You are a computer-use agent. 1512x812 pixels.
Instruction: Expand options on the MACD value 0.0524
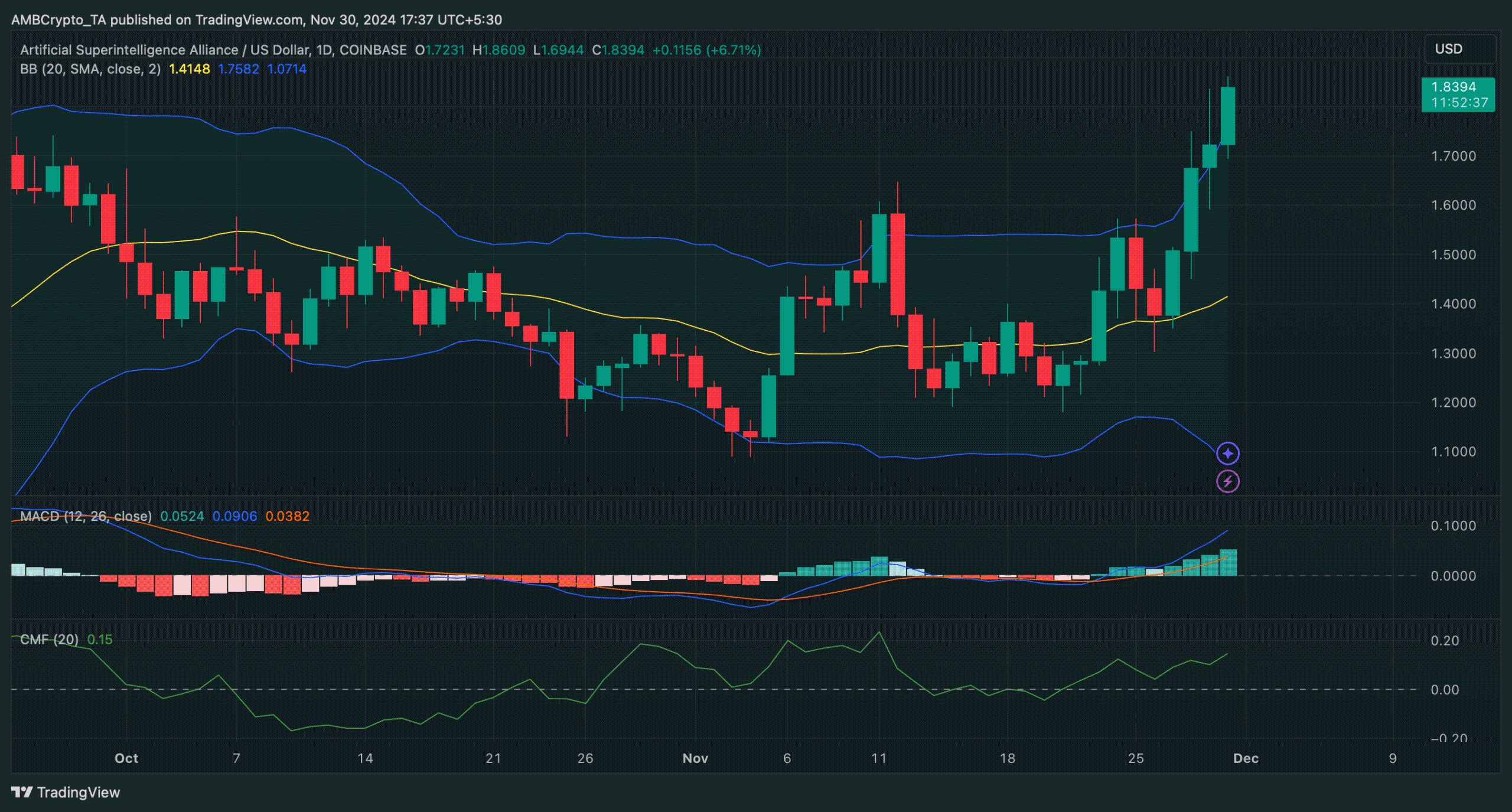click(x=183, y=516)
